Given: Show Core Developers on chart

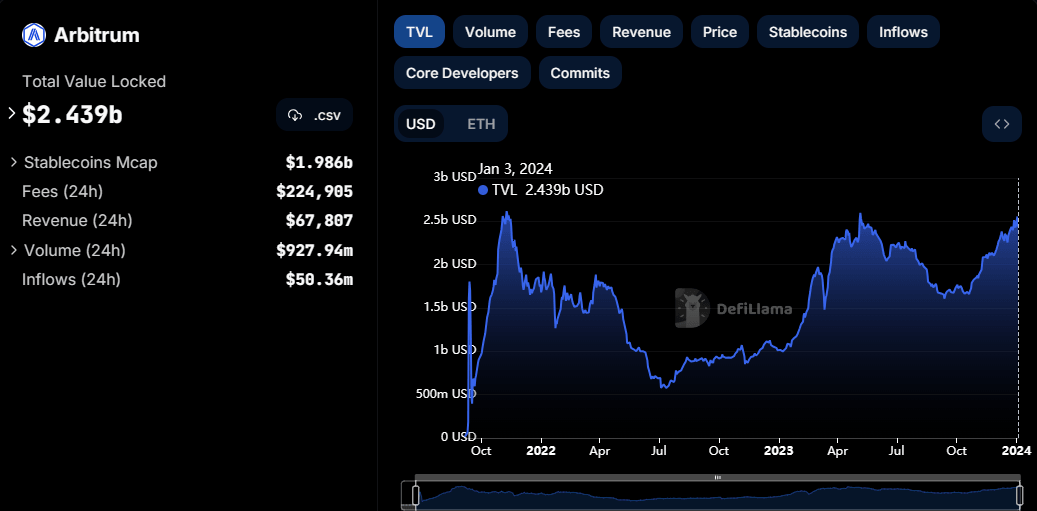Looking at the screenshot, I should pos(462,73).
